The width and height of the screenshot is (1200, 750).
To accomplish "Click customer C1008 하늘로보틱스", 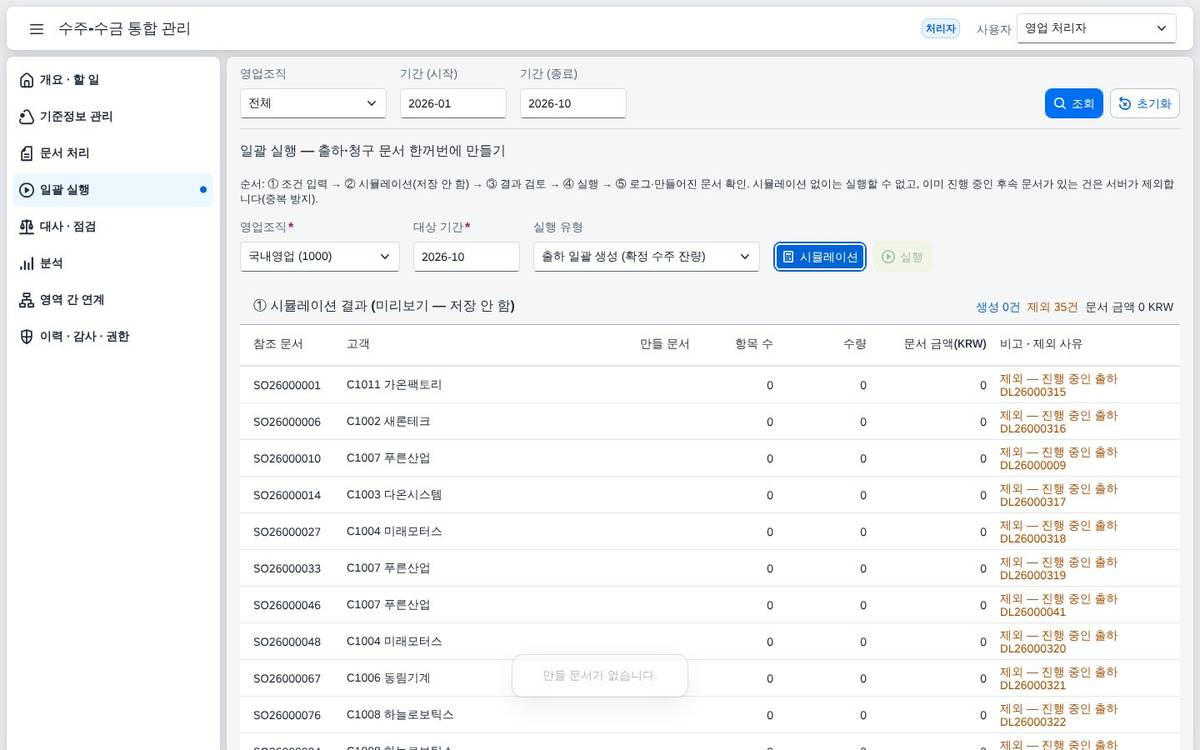I will (400, 715).
